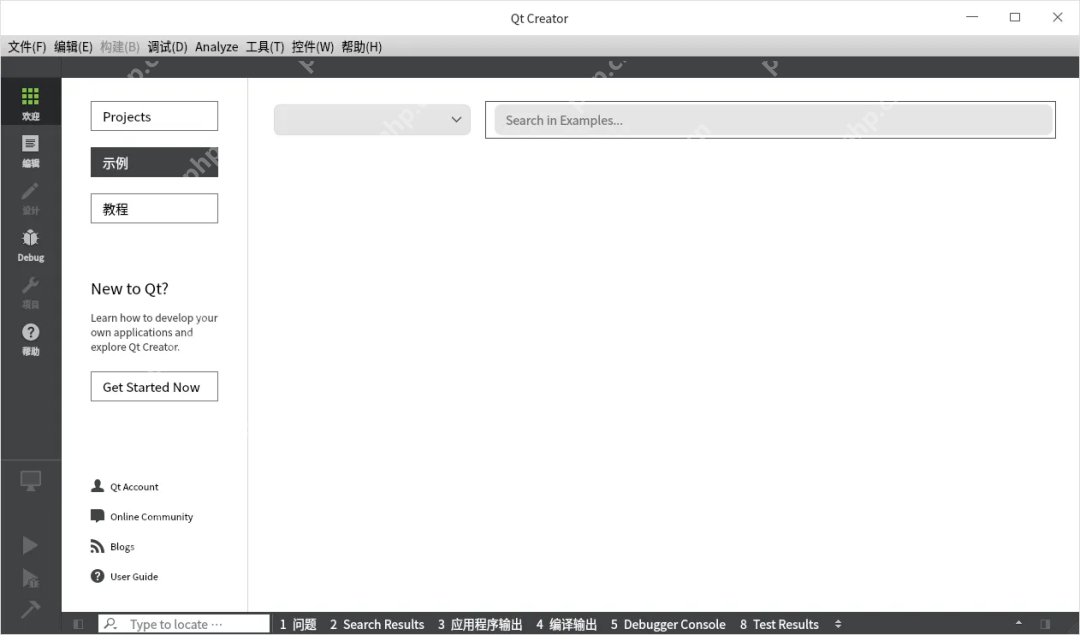The width and height of the screenshot is (1080, 635).
Task: Select the 示例 (Examples) tab
Action: coord(153,162)
